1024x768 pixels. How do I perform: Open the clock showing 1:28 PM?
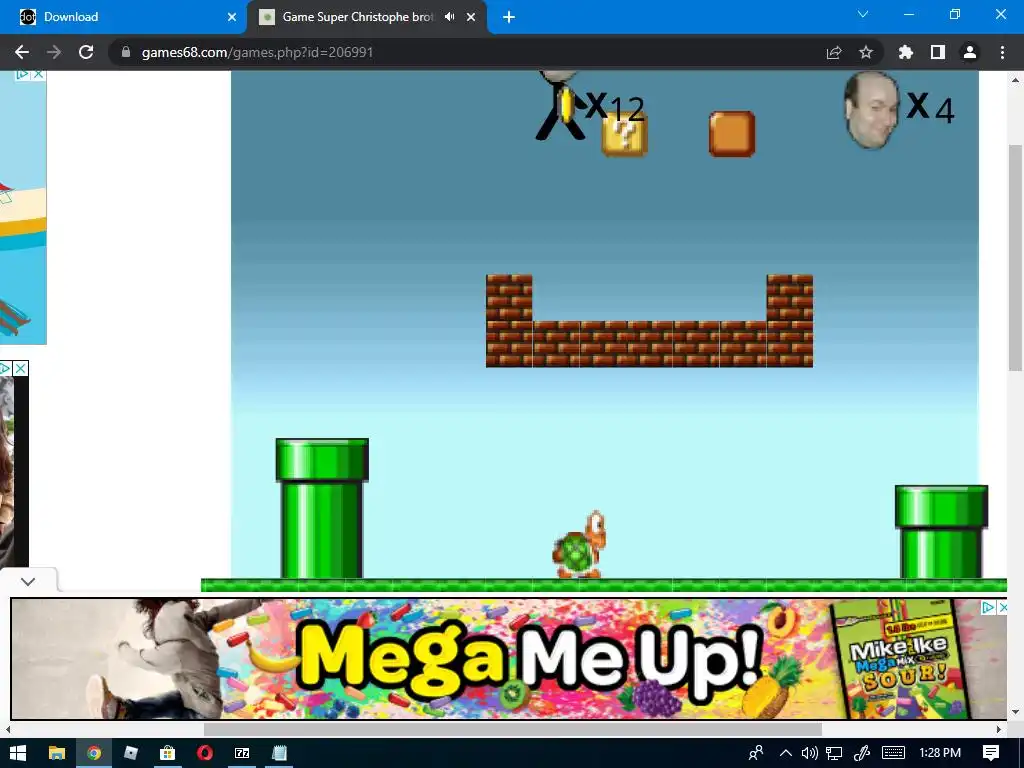940,753
